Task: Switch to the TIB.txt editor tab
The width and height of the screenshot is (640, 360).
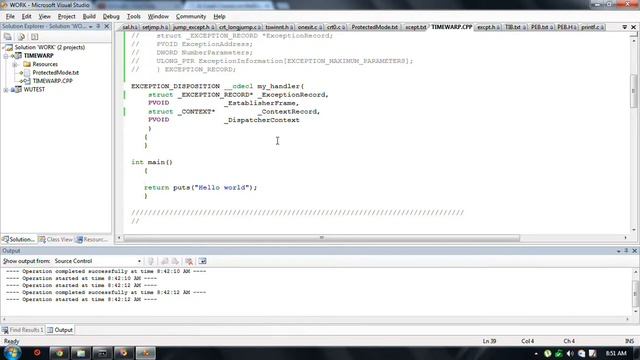Action: [x=515, y=27]
